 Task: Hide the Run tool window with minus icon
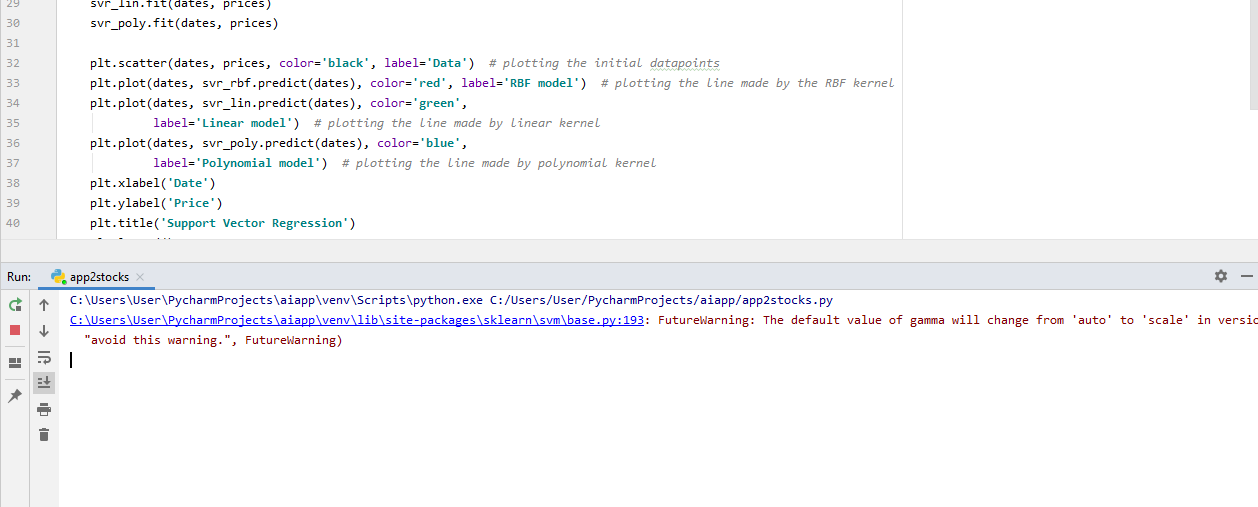click(1246, 276)
